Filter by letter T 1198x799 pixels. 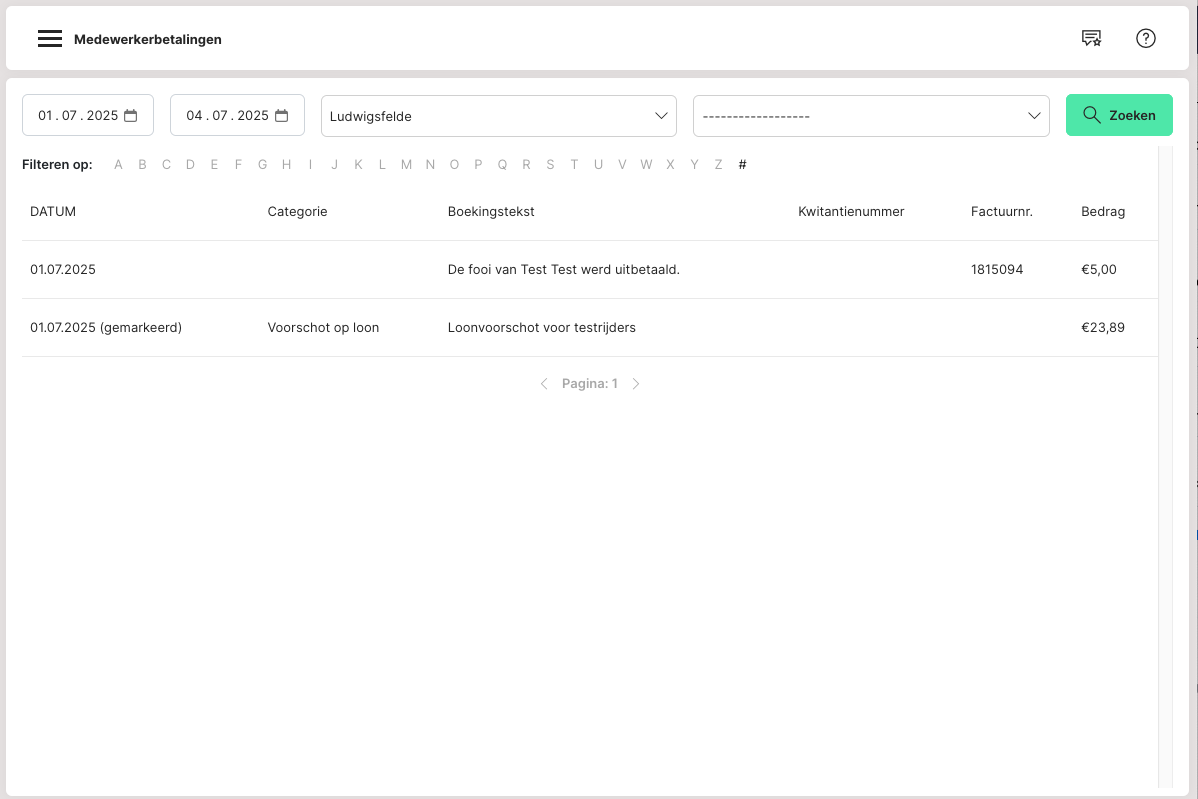574,164
